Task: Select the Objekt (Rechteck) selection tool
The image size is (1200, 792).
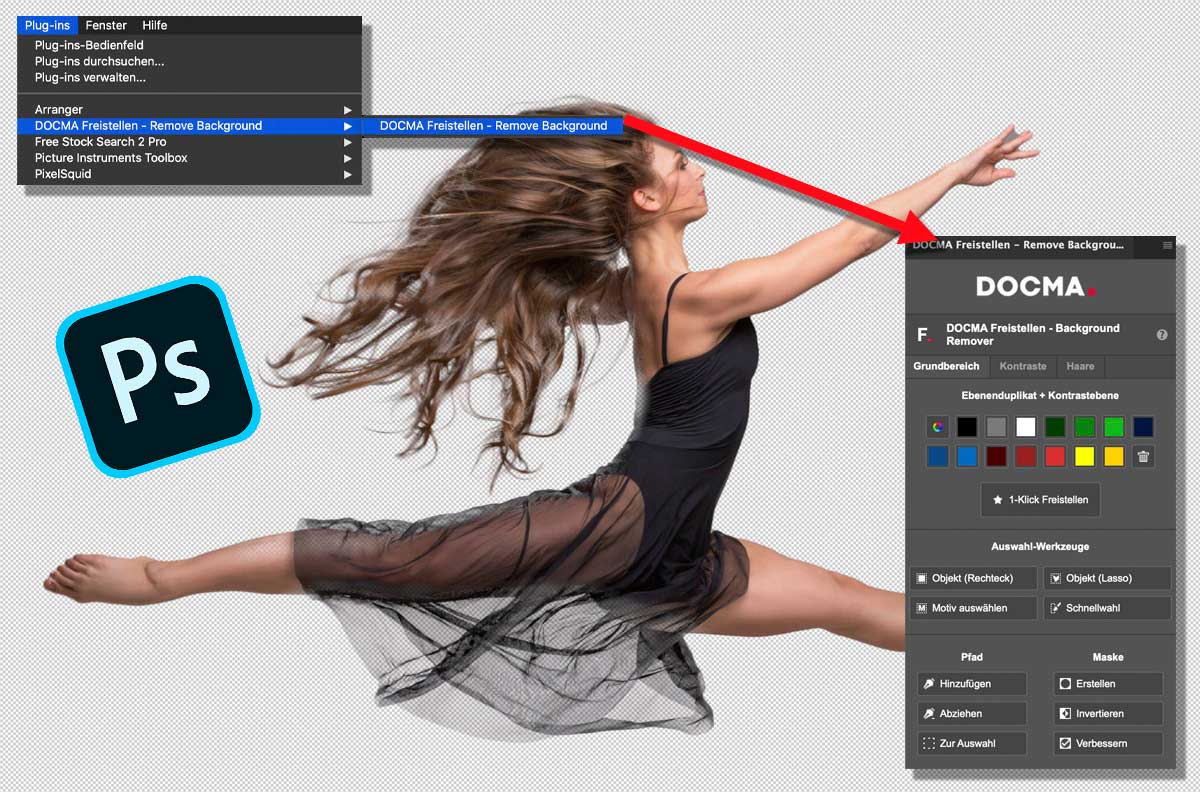Action: (x=973, y=578)
